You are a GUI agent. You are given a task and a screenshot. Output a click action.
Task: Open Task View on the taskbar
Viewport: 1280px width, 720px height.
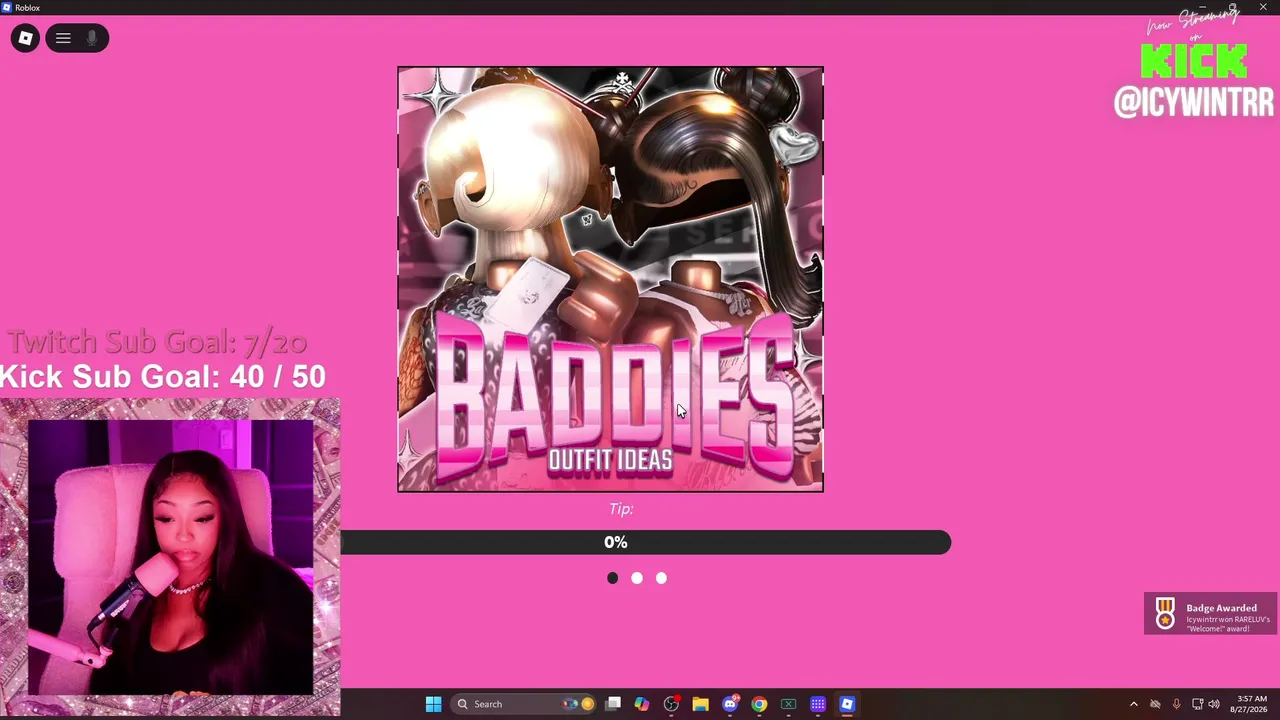tap(613, 704)
